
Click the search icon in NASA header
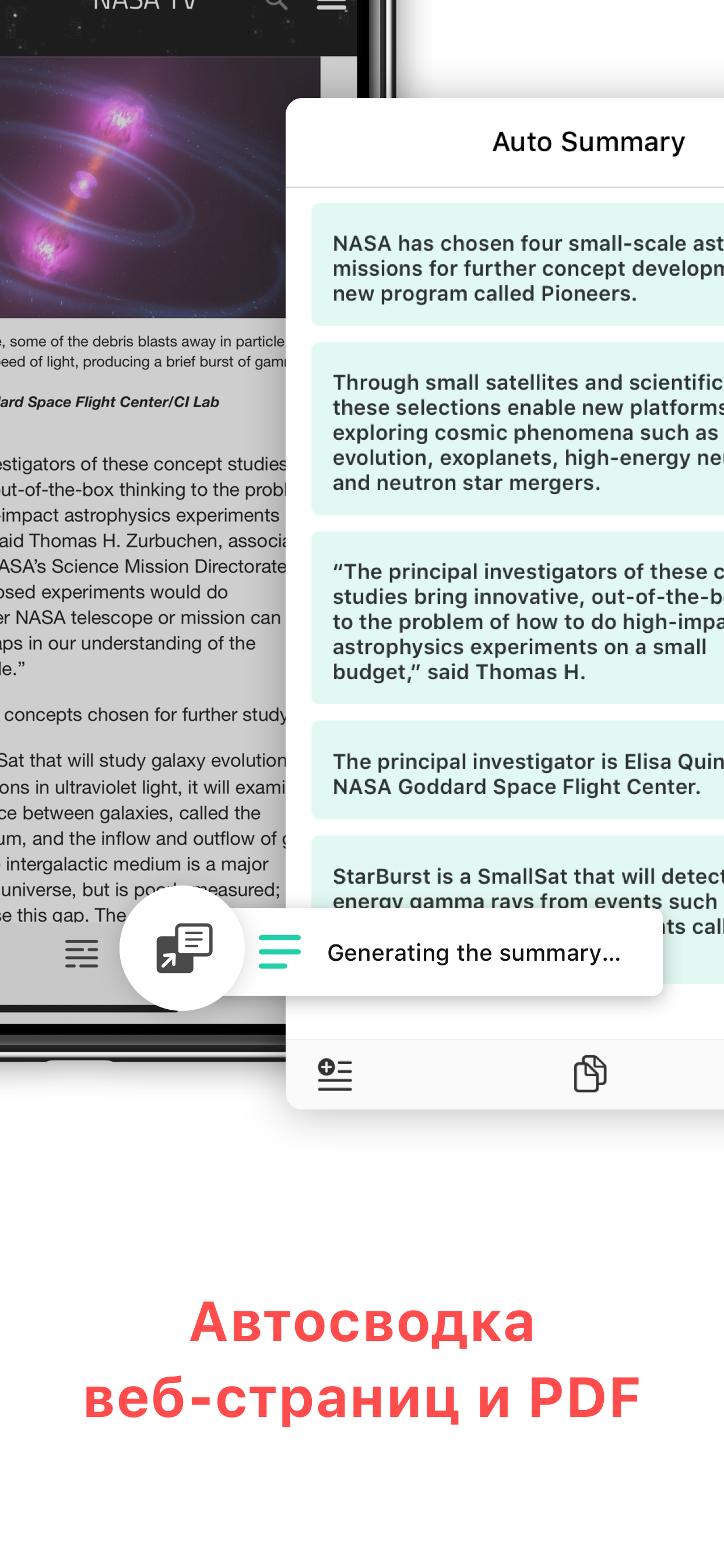click(276, 4)
